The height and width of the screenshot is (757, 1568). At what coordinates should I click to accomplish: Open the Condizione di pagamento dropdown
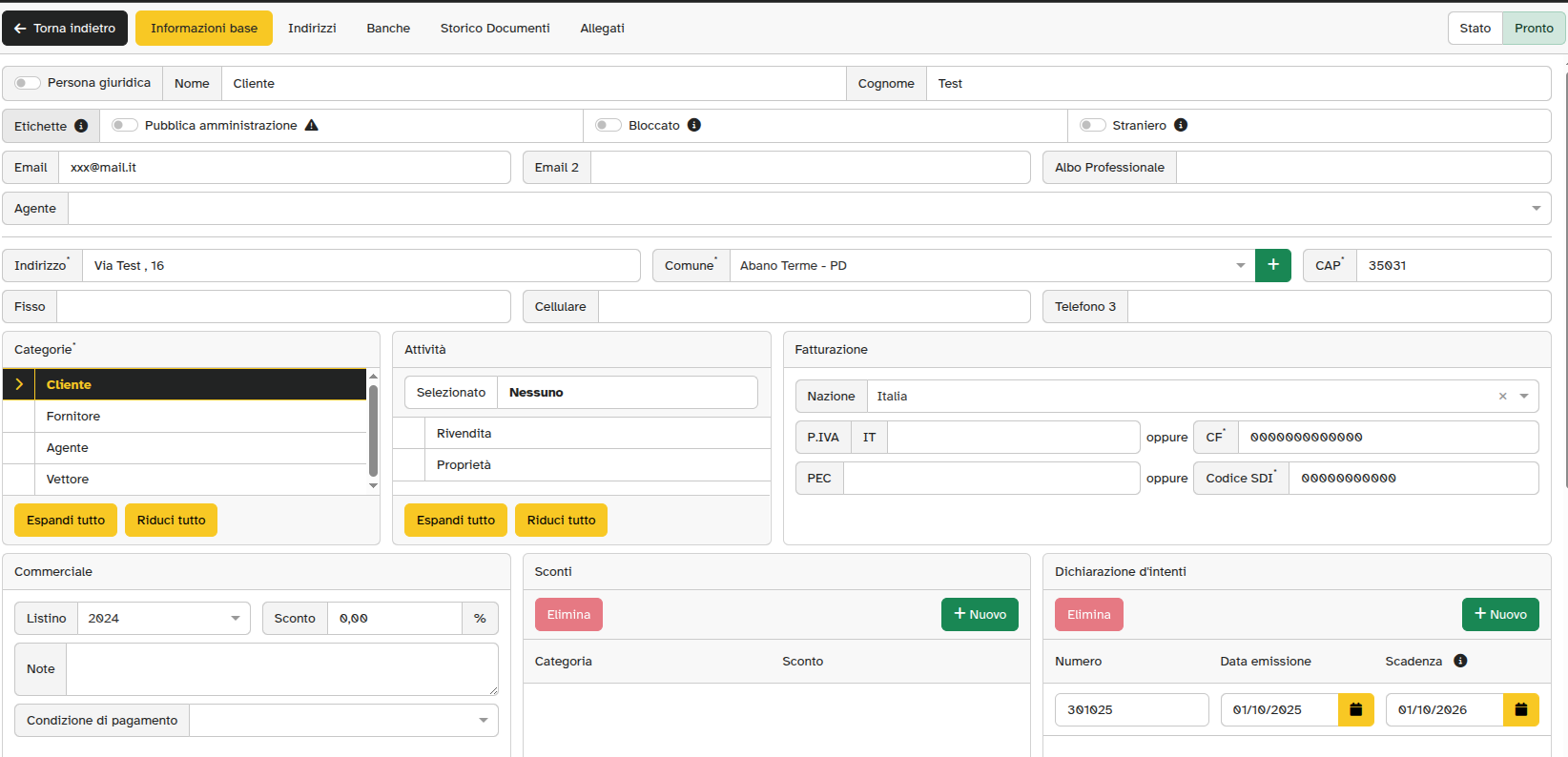click(483, 721)
